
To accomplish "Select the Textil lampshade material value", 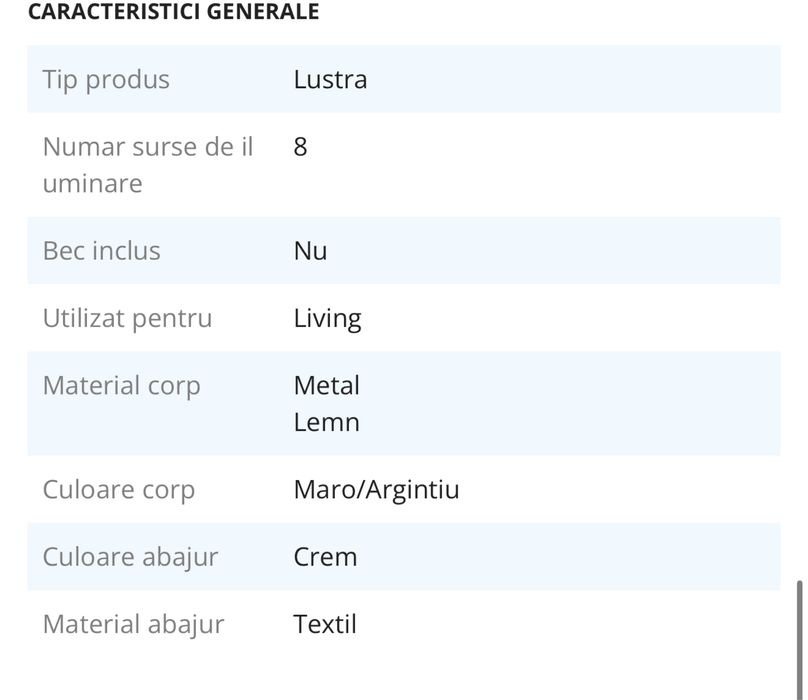I will click(x=325, y=625).
